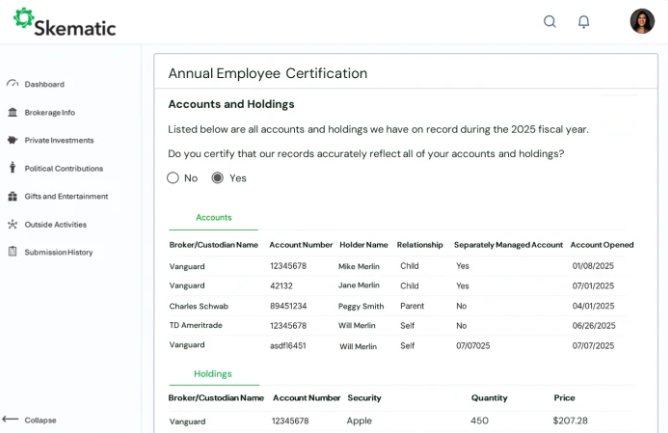This screenshot has height=433, width=668.
Task: Click the Account Opened column header
Action: 601,245
